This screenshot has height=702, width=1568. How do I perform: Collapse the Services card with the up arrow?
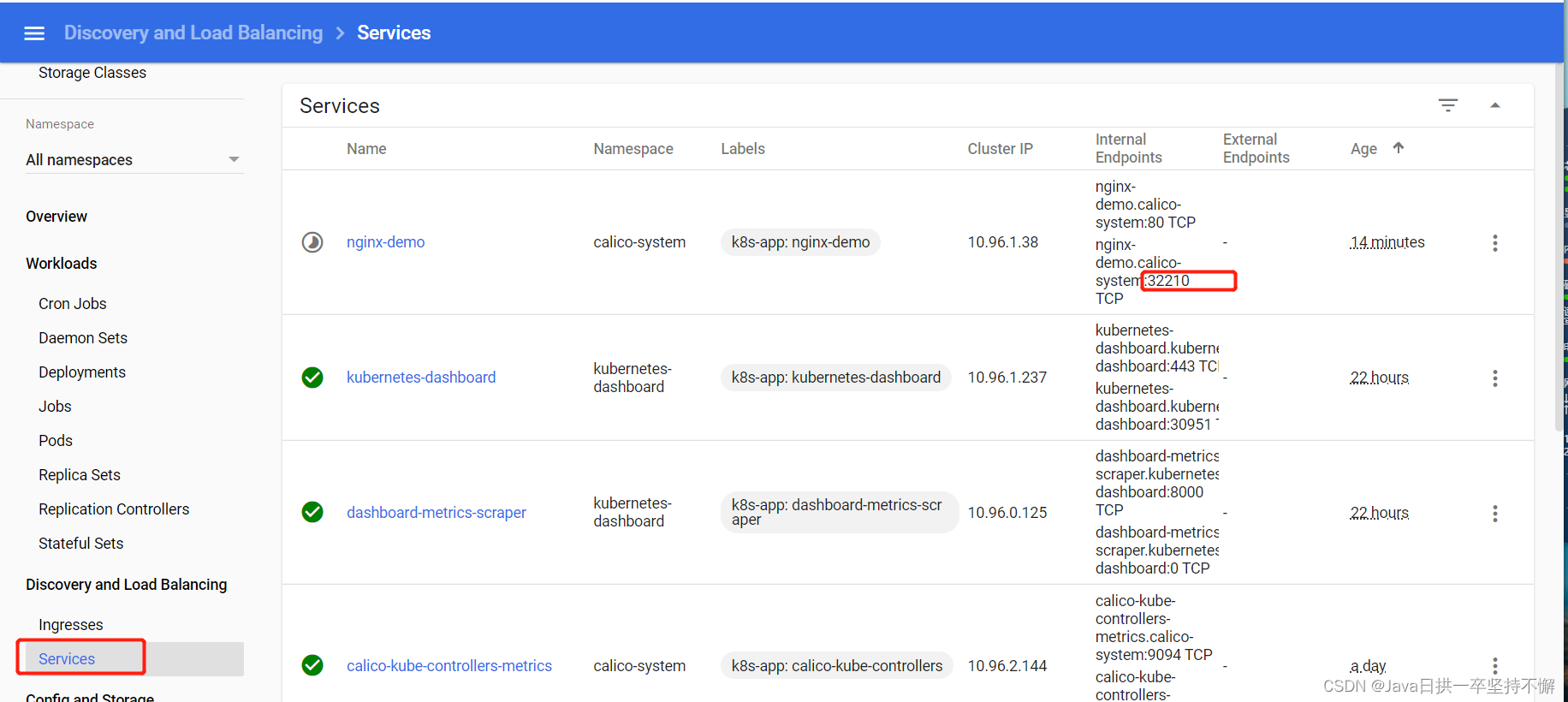(1495, 105)
